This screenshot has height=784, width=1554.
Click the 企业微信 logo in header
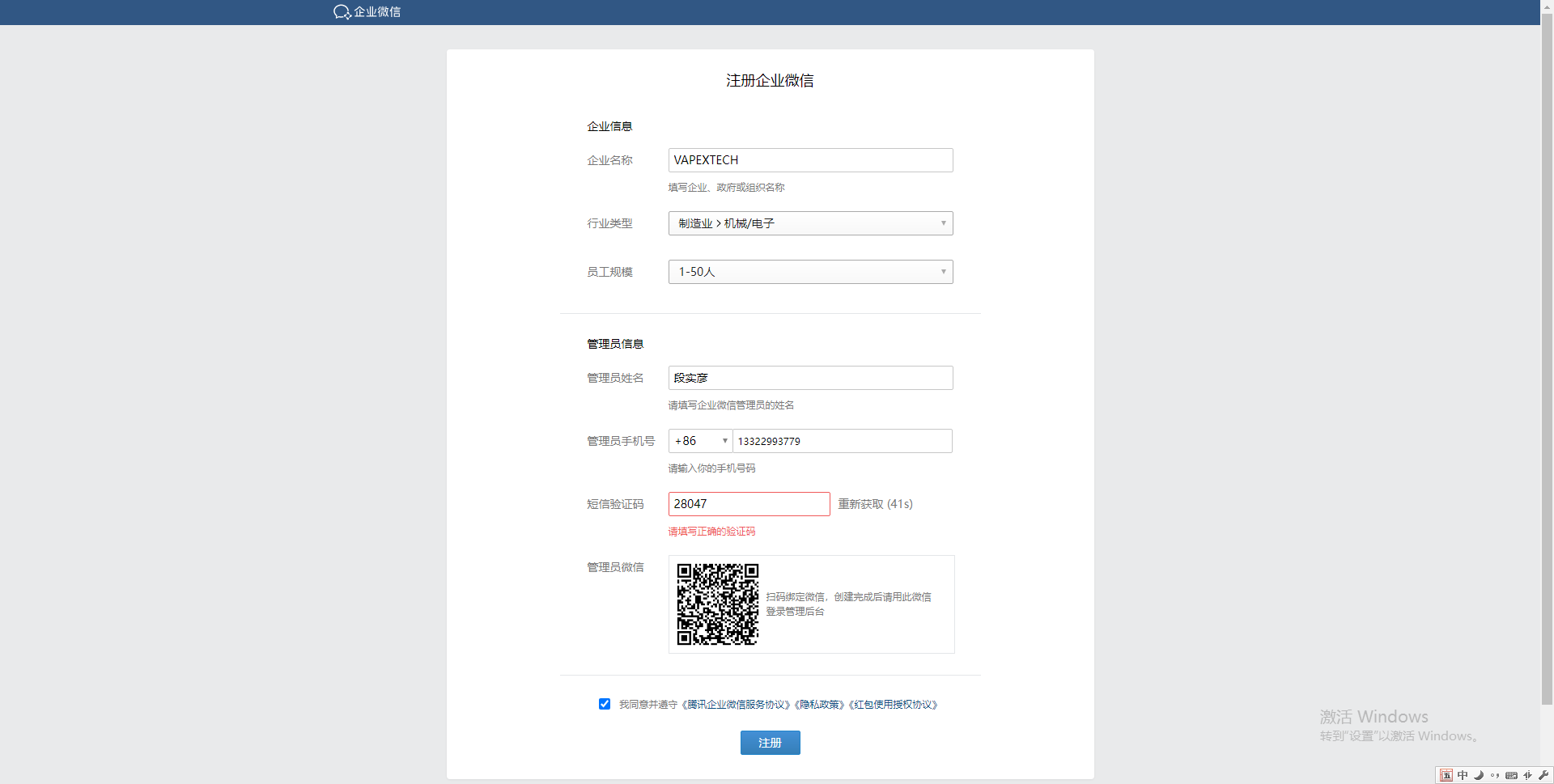[x=367, y=12]
